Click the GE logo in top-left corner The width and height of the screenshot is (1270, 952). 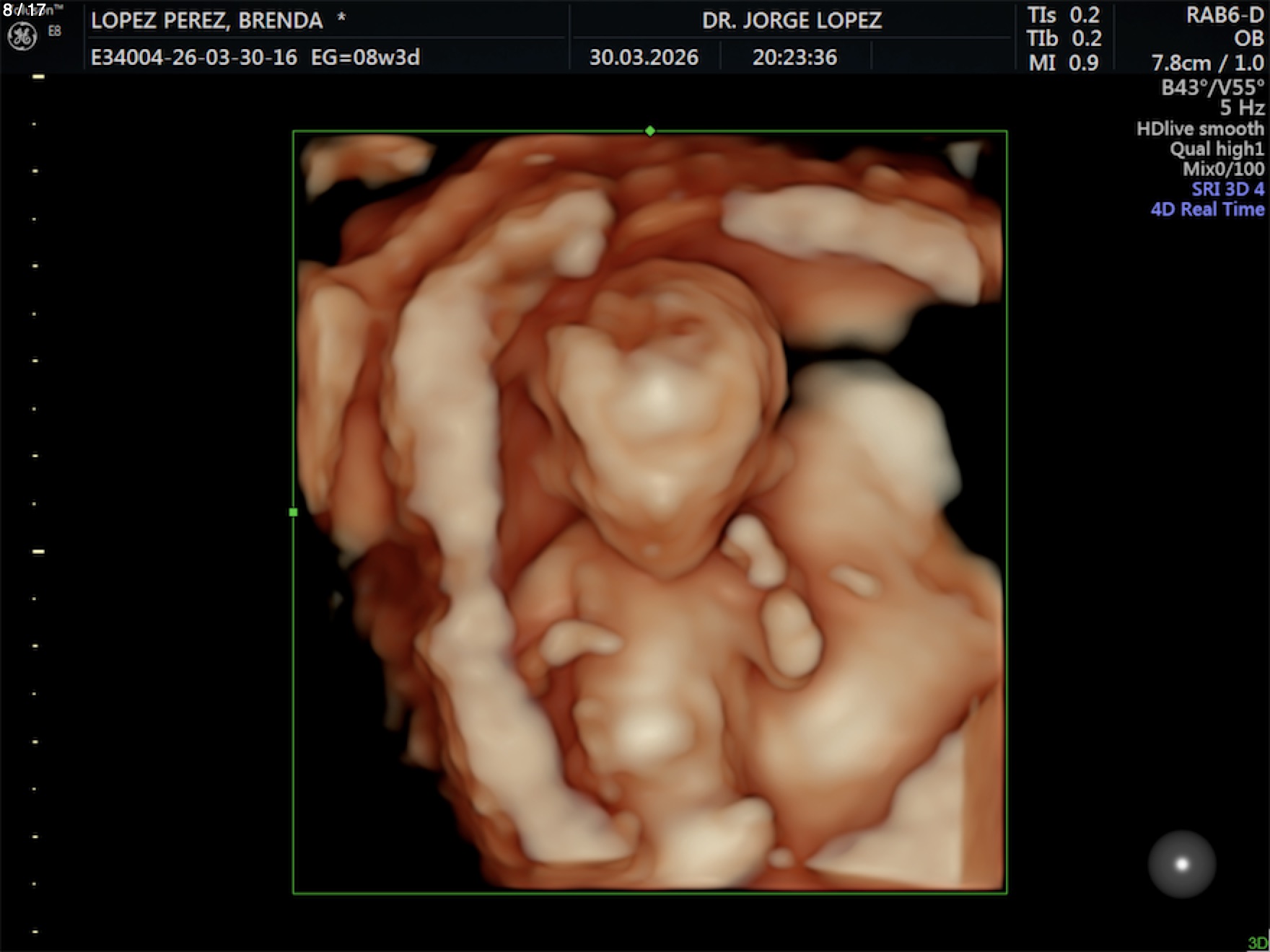pyautogui.click(x=22, y=36)
